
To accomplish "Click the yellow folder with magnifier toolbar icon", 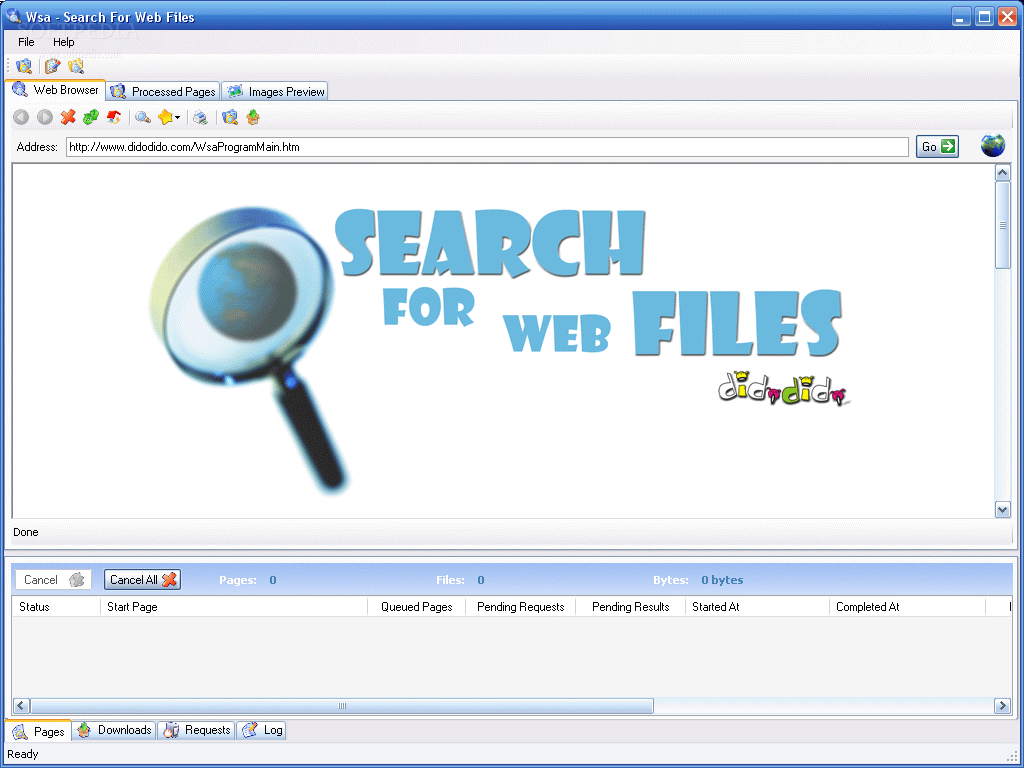I will click(76, 66).
